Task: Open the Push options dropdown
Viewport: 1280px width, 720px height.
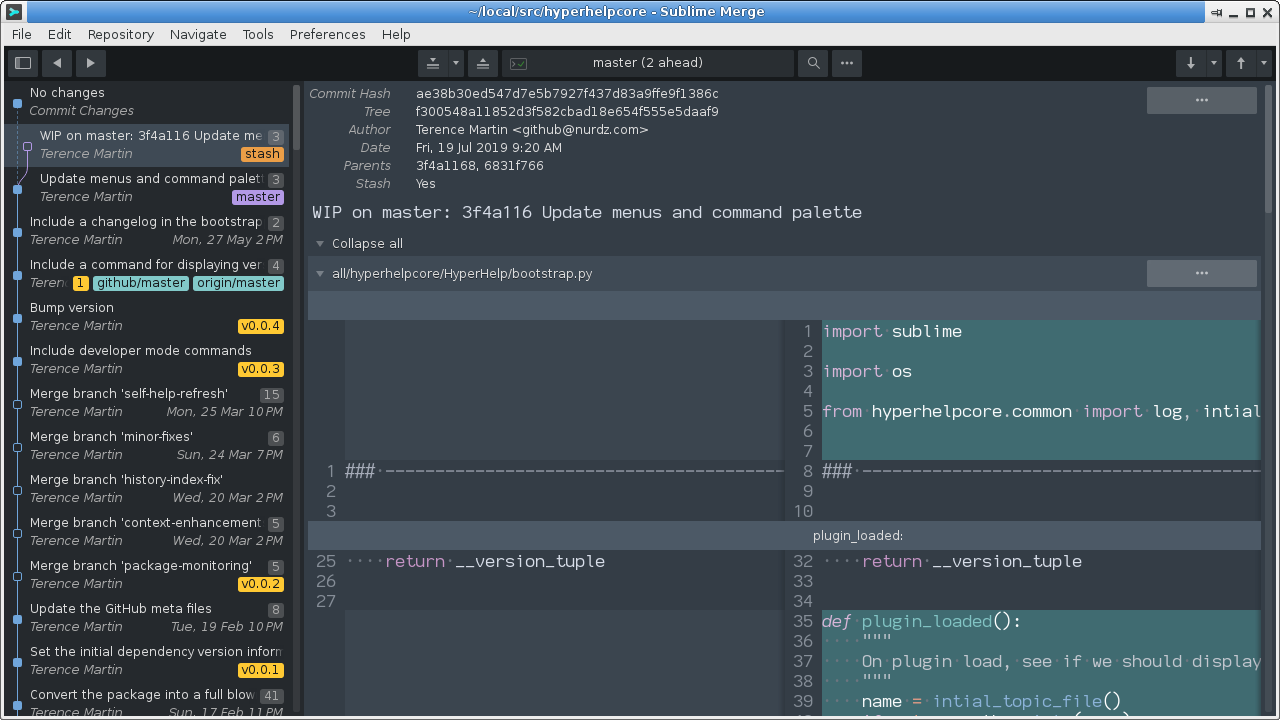Action: click(1264, 63)
